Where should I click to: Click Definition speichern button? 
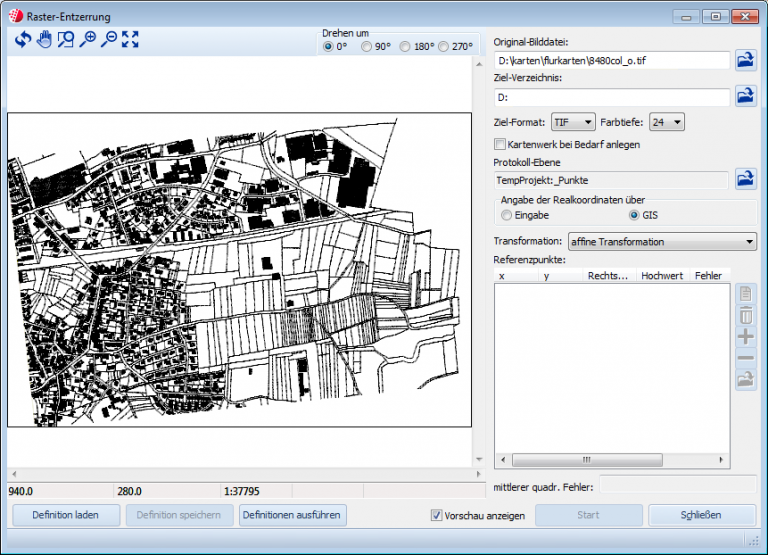[x=179, y=515]
